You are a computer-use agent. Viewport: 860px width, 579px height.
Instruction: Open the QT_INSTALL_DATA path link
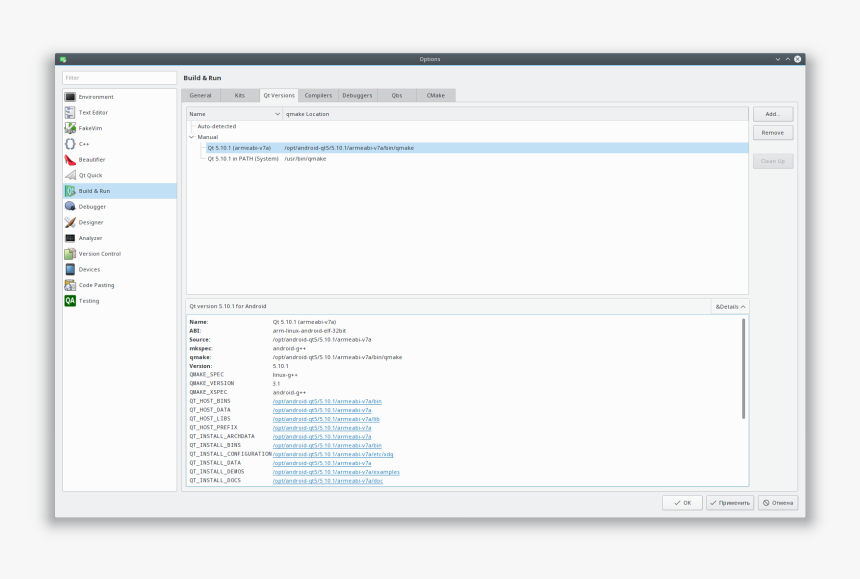[x=322, y=463]
